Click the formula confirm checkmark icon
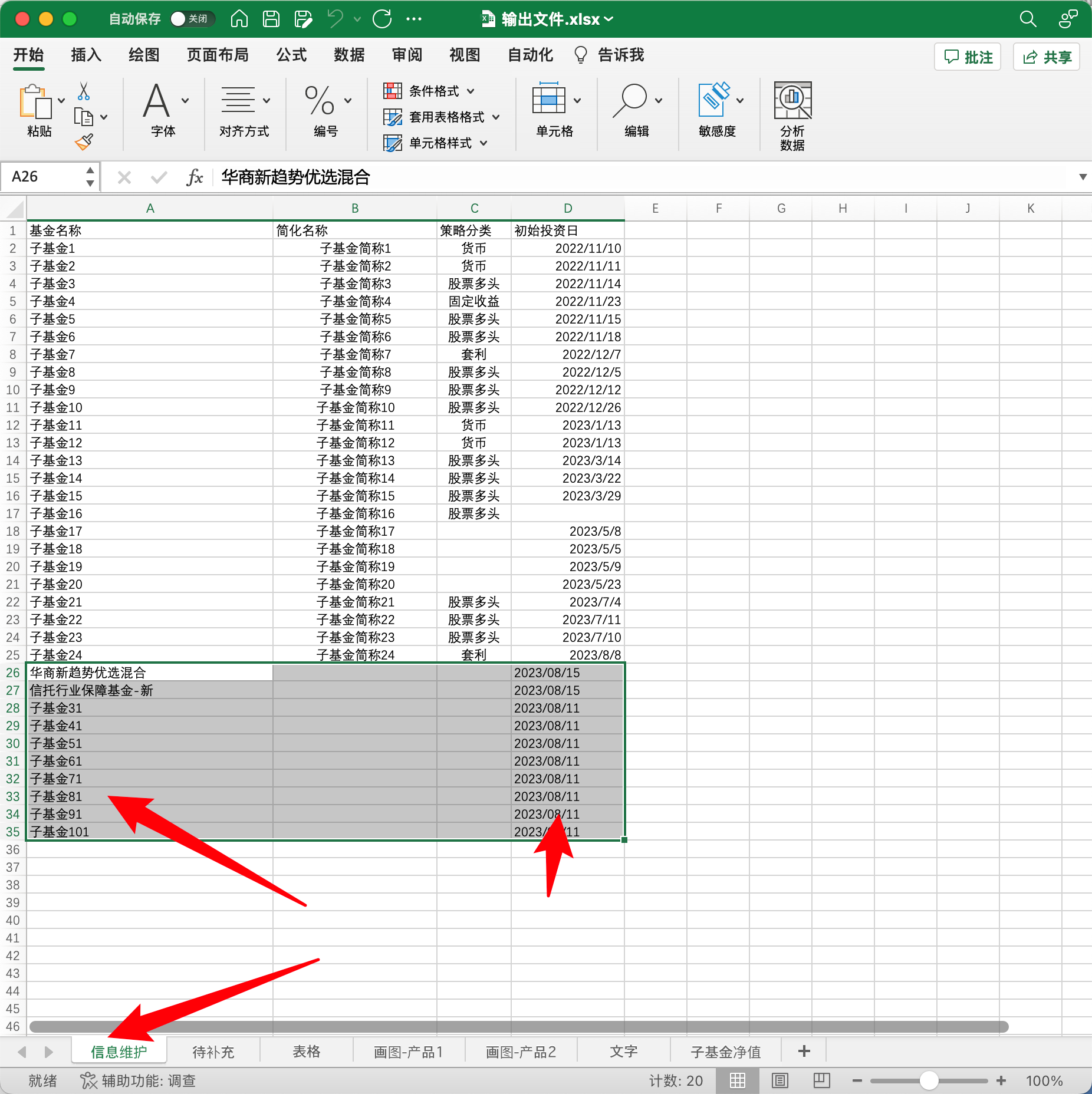This screenshot has height=1094, width=1092. 159,177
